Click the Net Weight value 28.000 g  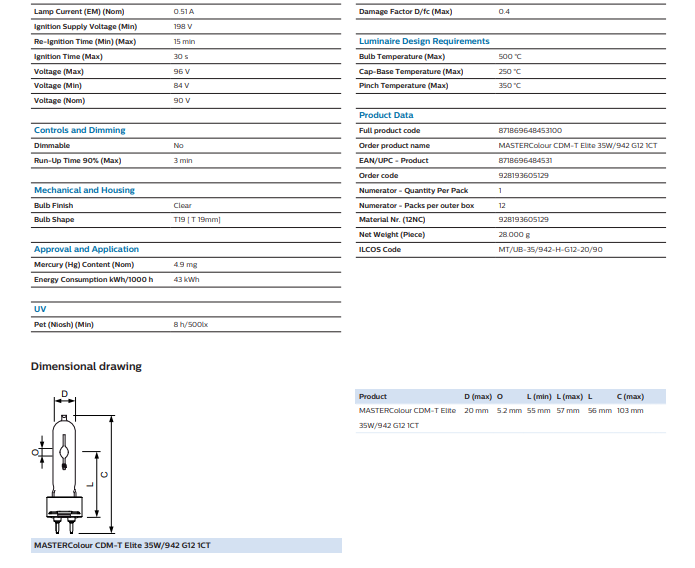point(515,234)
